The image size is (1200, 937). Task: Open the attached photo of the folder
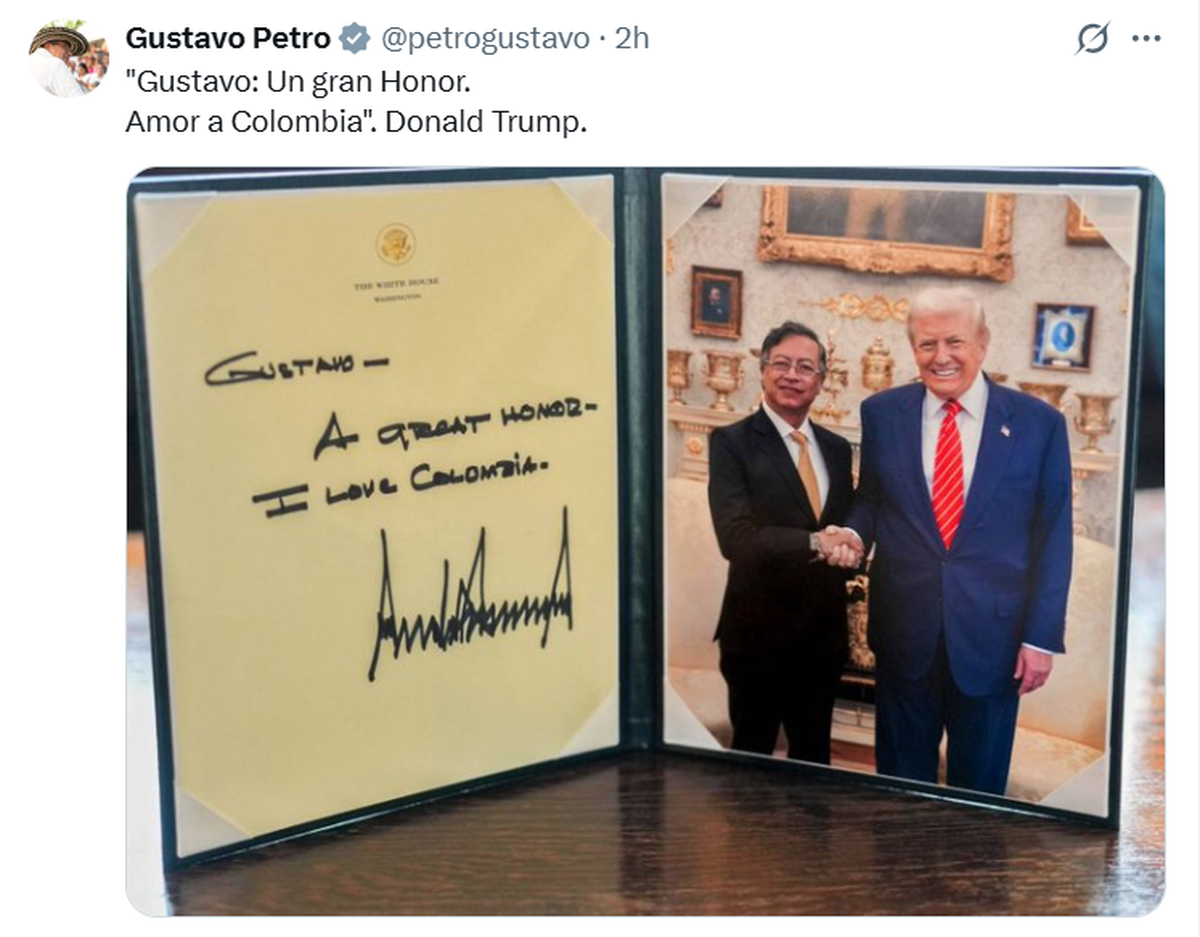tap(645, 541)
